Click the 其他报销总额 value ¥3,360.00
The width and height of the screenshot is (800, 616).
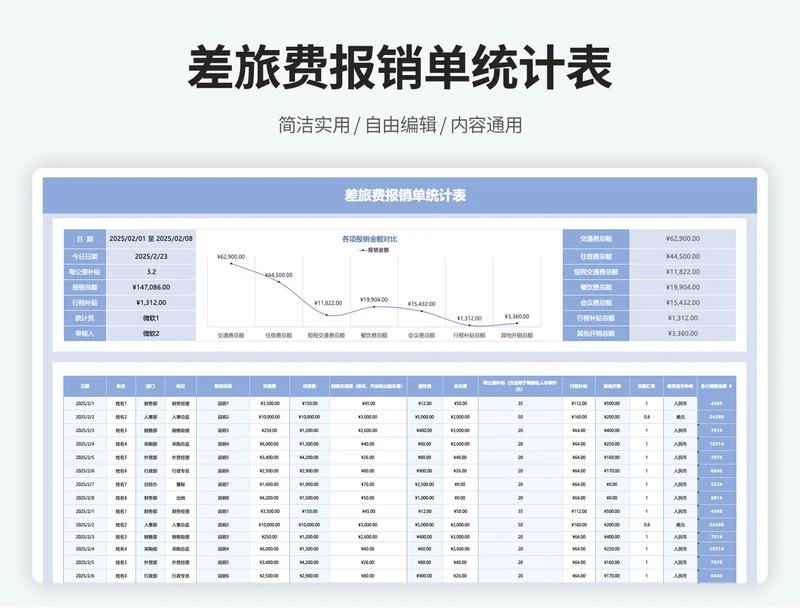click(684, 333)
